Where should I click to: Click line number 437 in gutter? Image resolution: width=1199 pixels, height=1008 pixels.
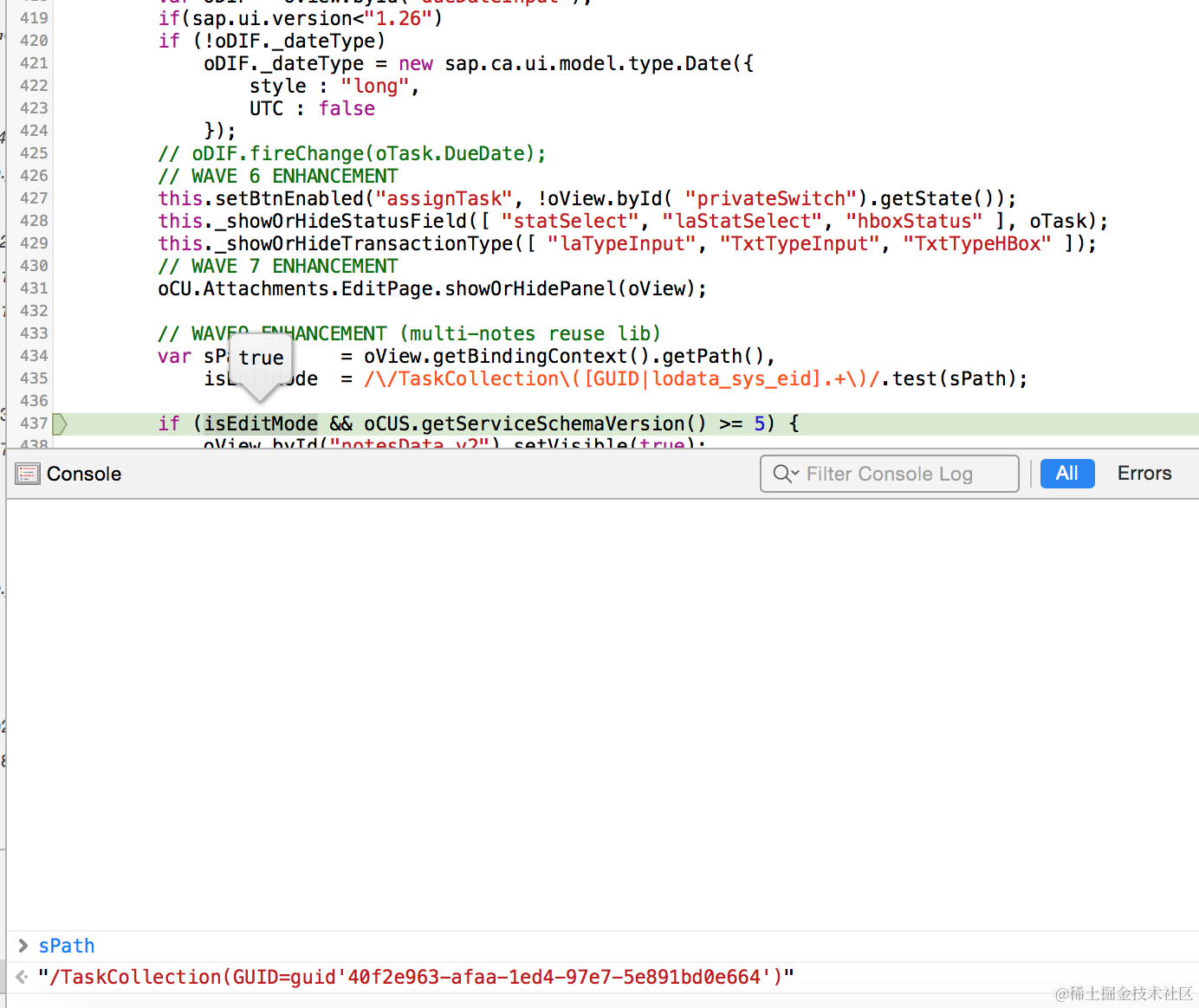(x=34, y=423)
